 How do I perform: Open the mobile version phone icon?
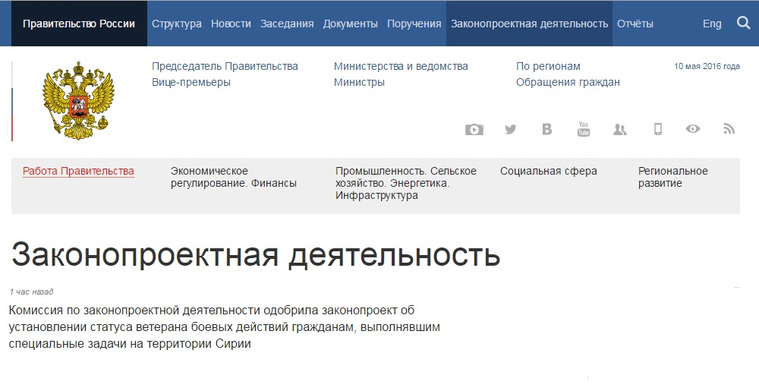(x=657, y=129)
